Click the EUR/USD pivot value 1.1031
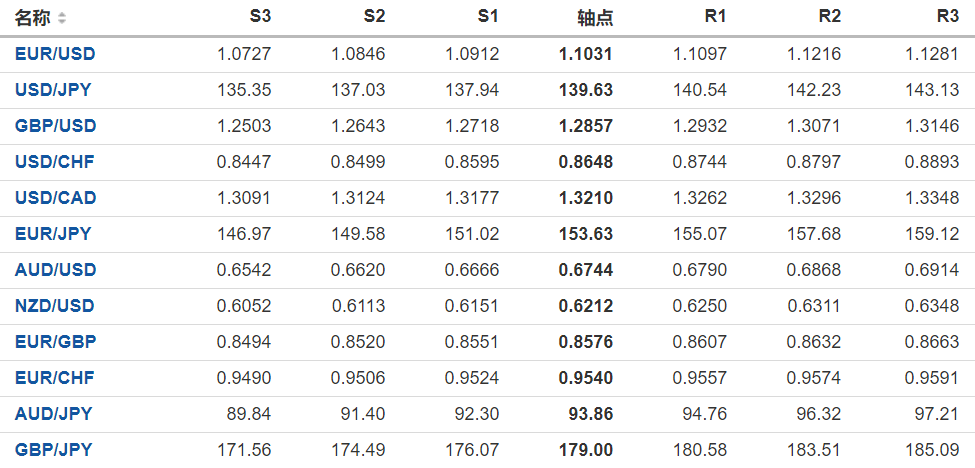Image resolution: width=975 pixels, height=468 pixels. click(586, 54)
